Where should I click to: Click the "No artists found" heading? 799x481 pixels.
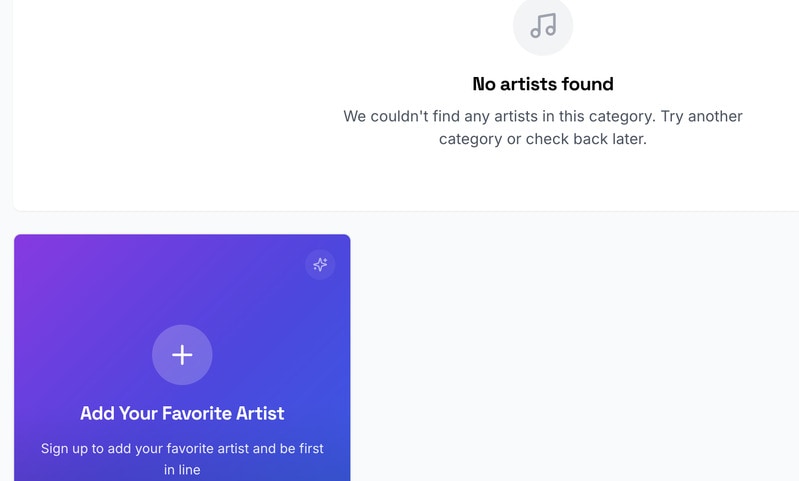[x=543, y=84]
